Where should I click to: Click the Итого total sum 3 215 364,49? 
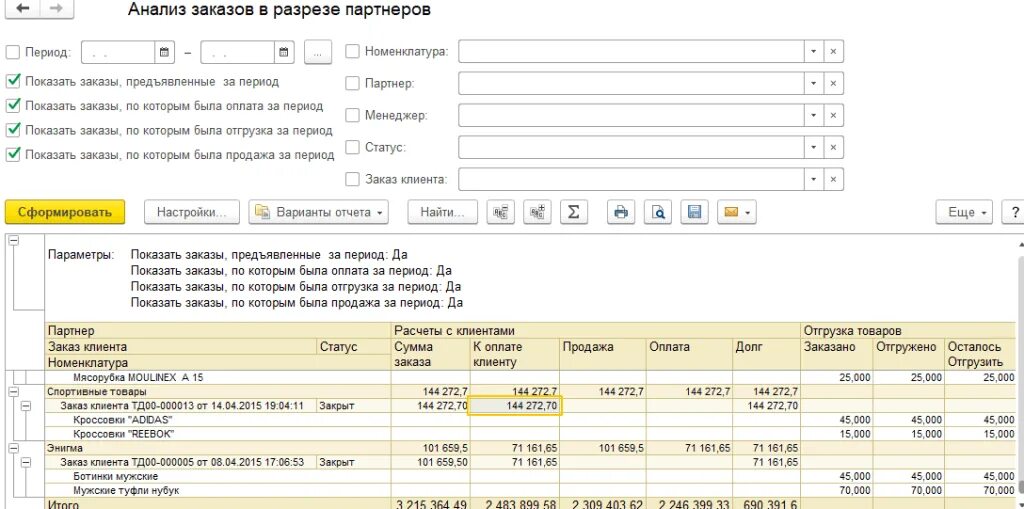(432, 505)
